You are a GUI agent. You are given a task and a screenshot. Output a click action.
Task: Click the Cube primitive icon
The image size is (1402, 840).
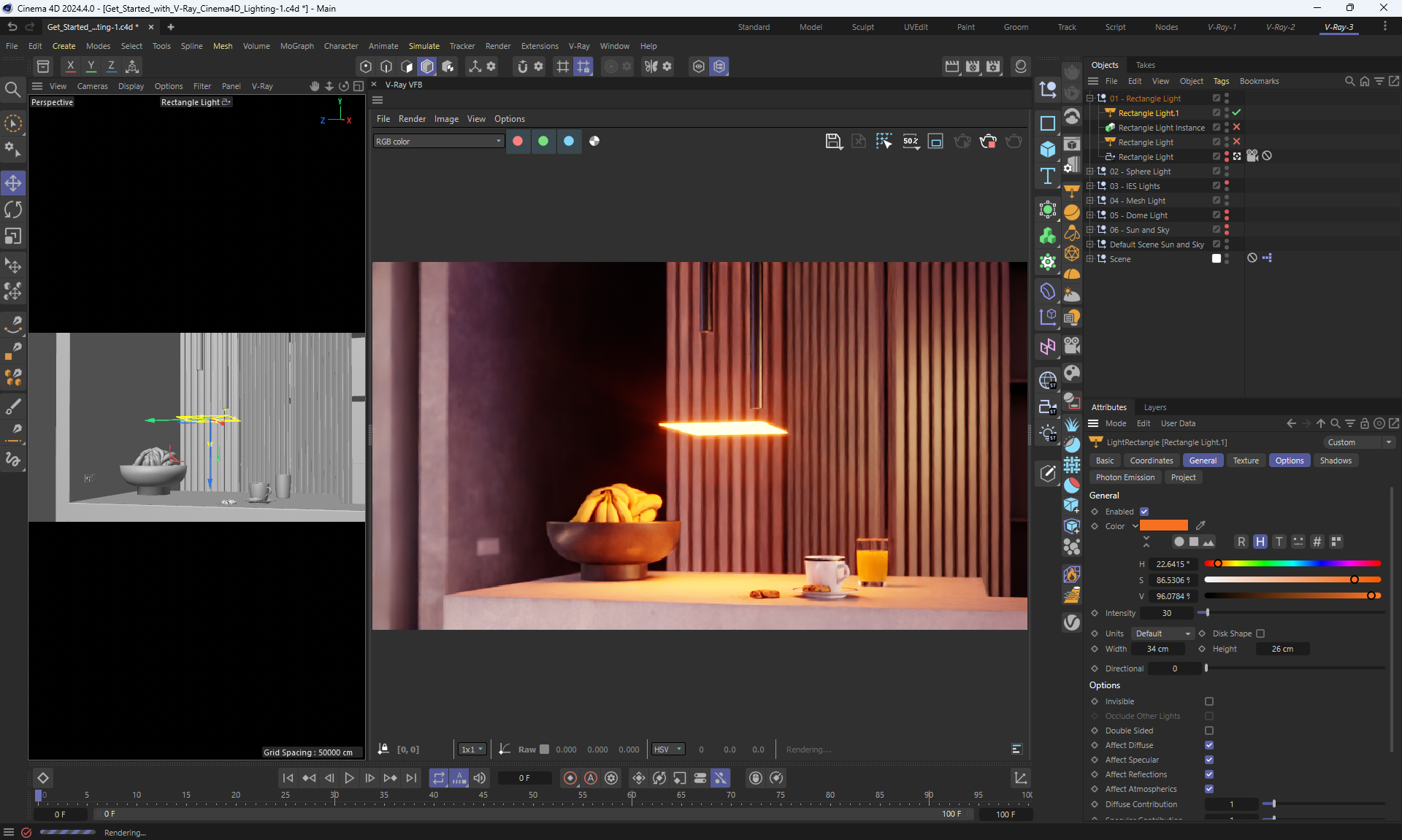[1048, 149]
